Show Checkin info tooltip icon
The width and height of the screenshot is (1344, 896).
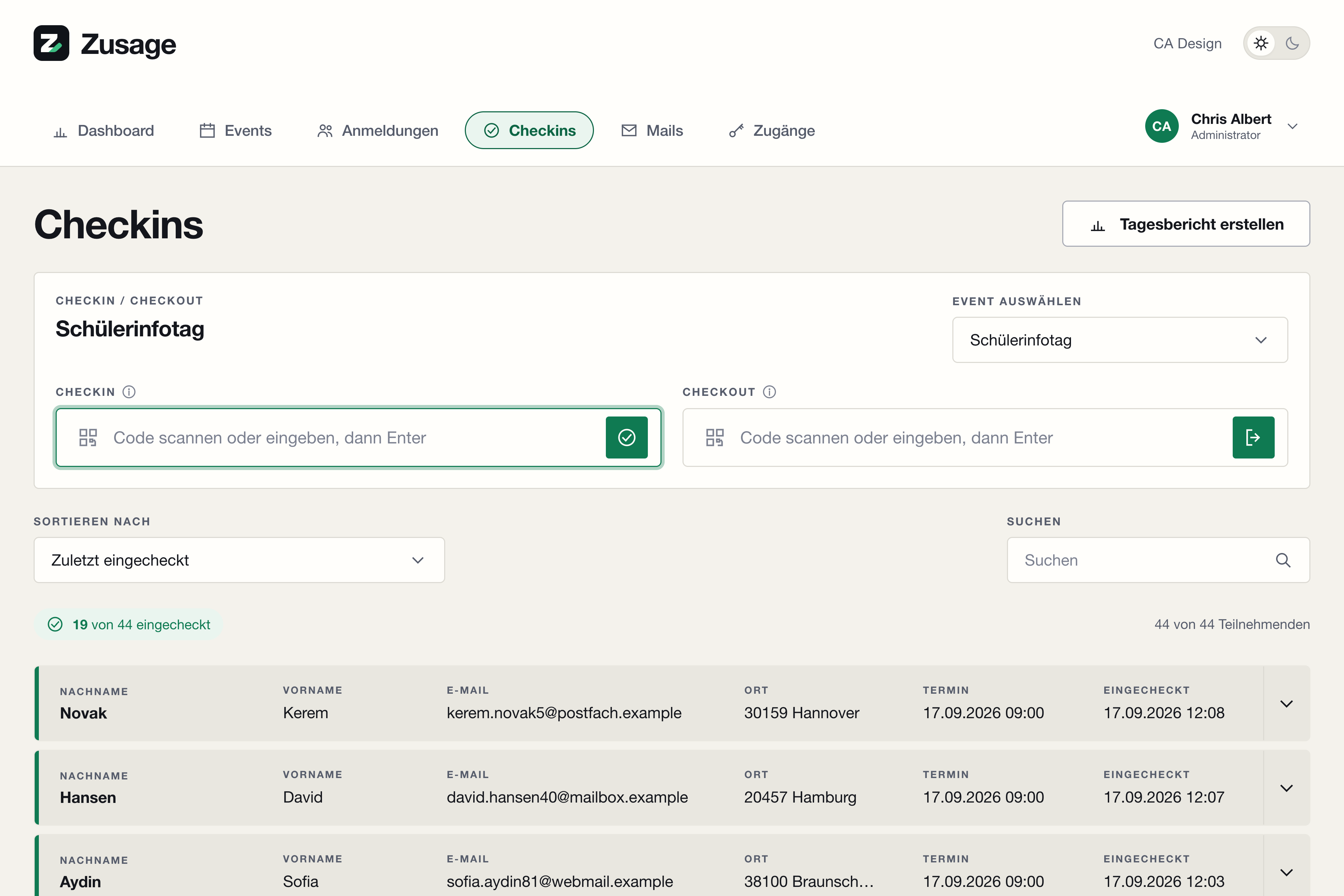129,392
